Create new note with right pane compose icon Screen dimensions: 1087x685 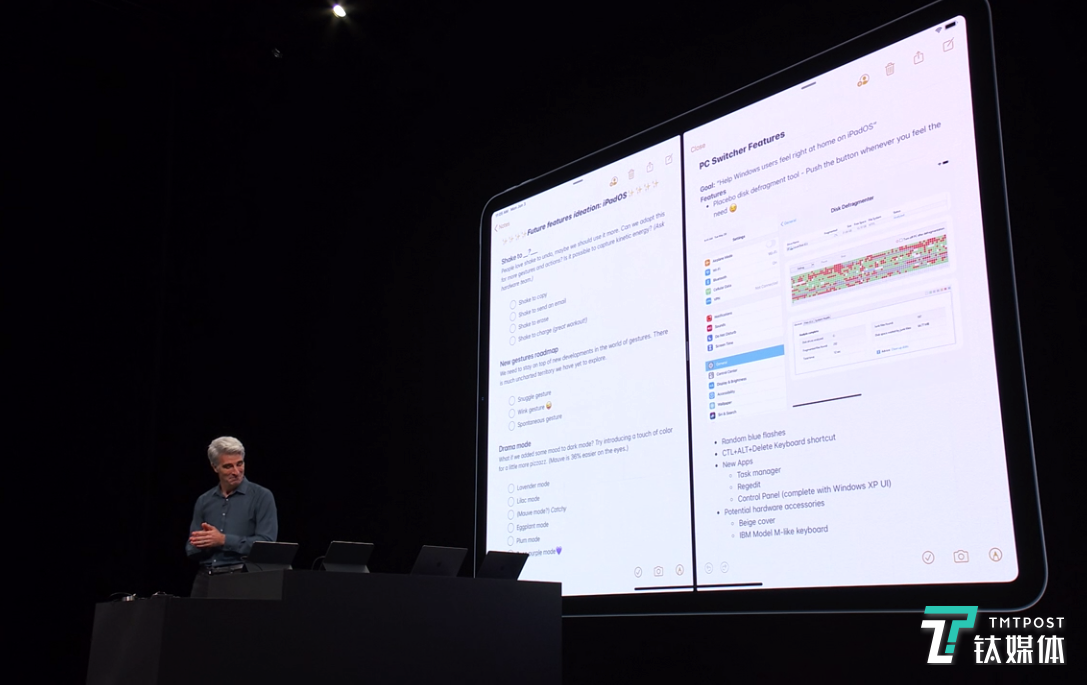(x=948, y=45)
